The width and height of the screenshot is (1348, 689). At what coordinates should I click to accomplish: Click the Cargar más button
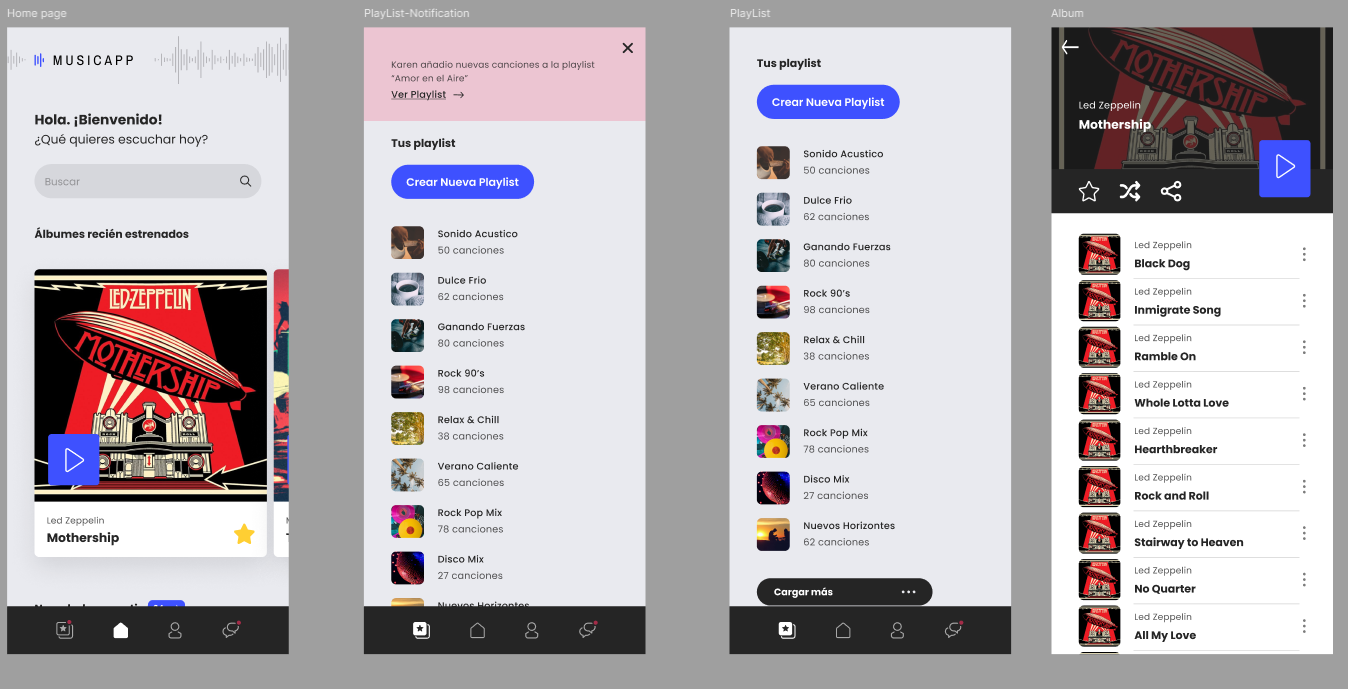[844, 592]
